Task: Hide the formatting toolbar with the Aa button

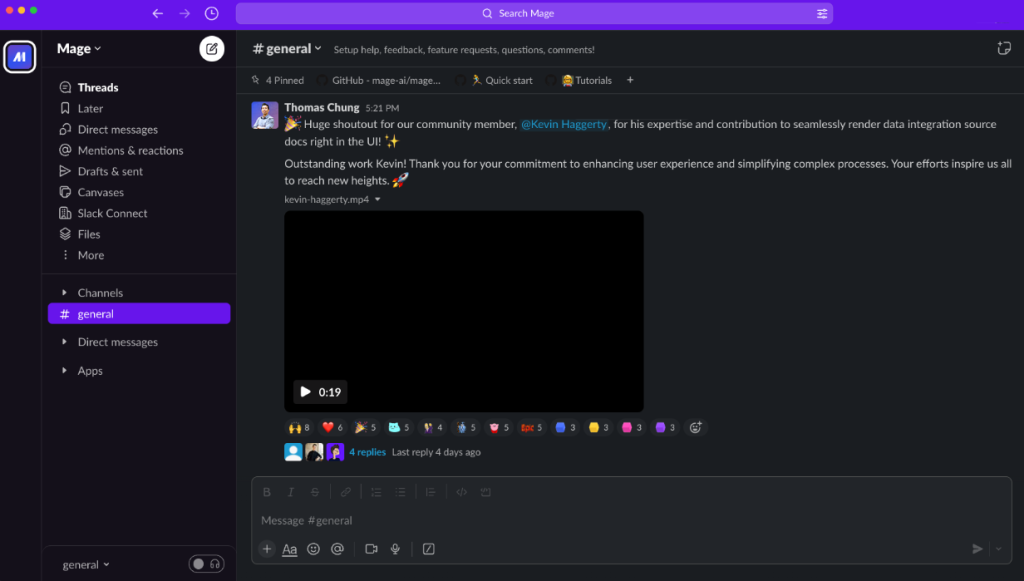Action: pyautogui.click(x=289, y=550)
